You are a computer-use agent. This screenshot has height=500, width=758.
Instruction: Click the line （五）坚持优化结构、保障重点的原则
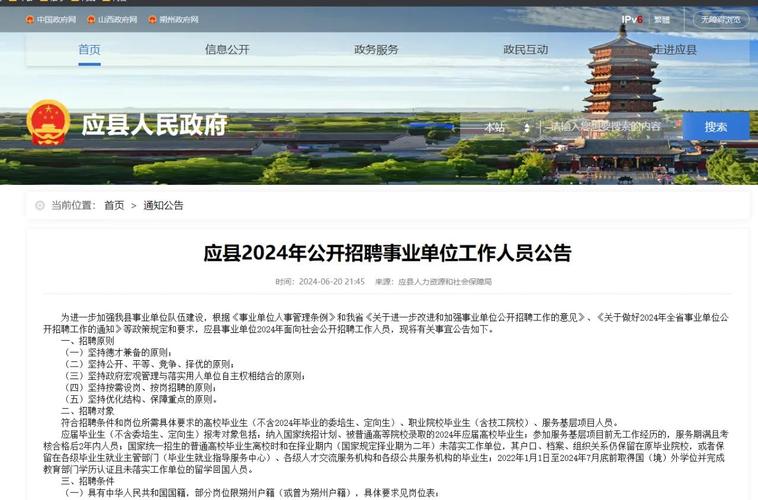pyautogui.click(x=139, y=399)
